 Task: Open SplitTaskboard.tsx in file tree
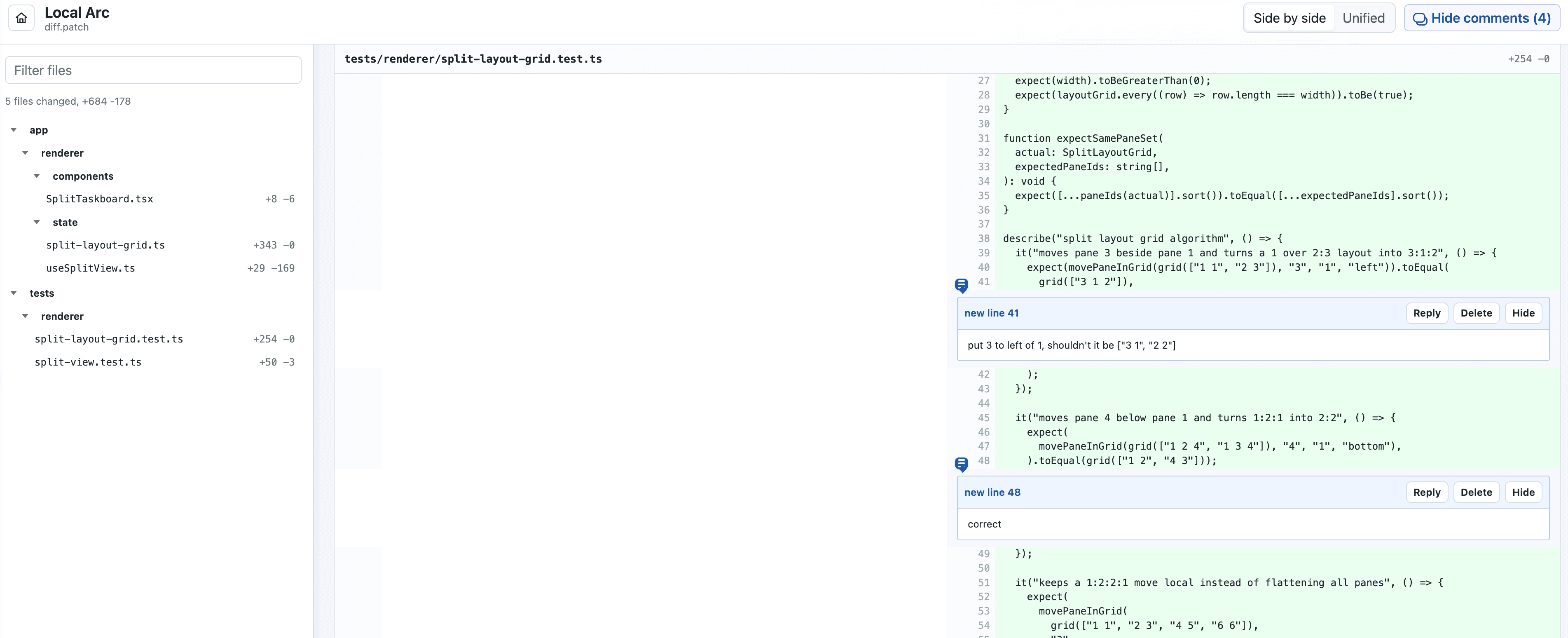coord(99,199)
